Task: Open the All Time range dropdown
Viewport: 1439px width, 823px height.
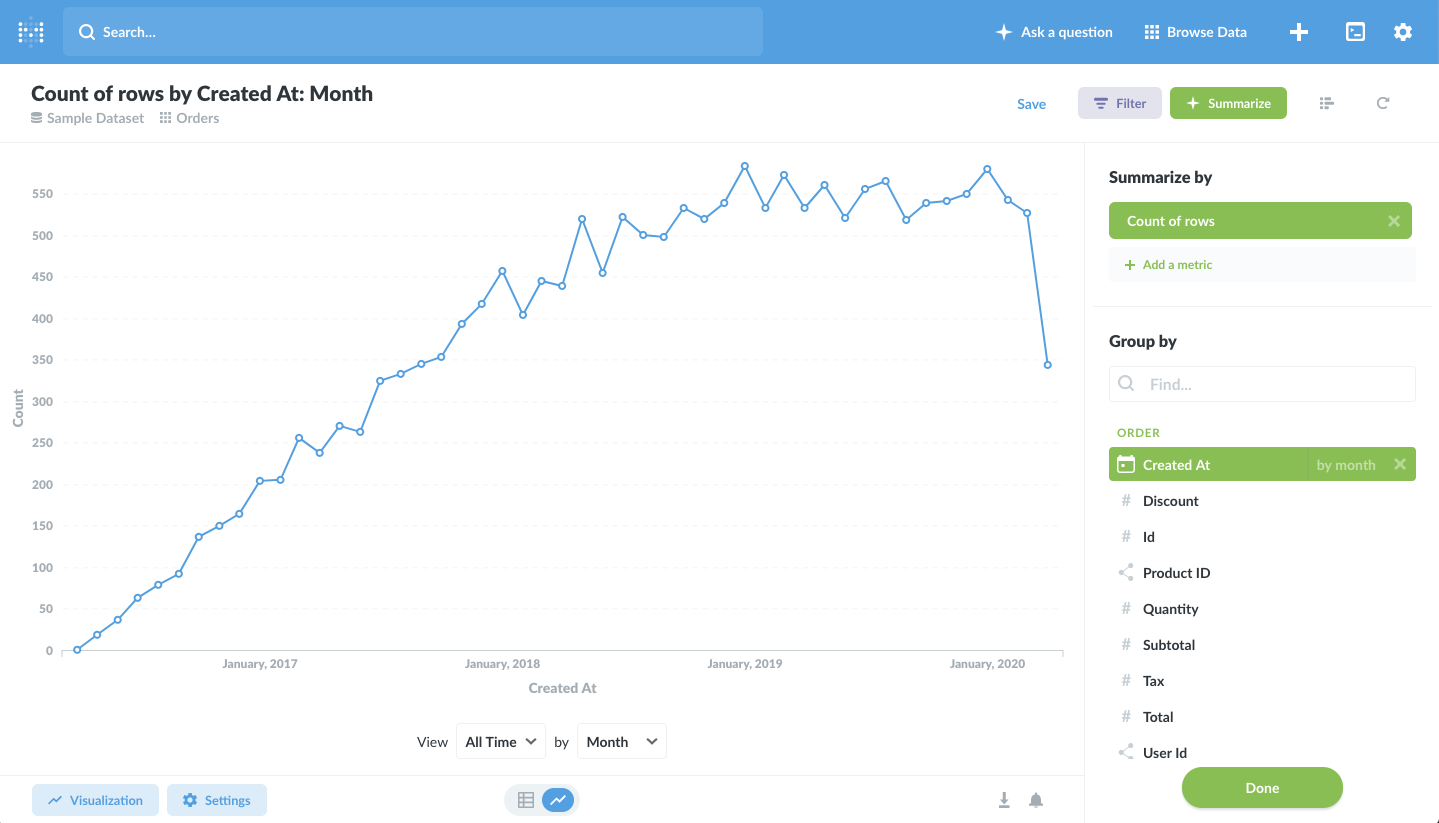Action: click(500, 742)
